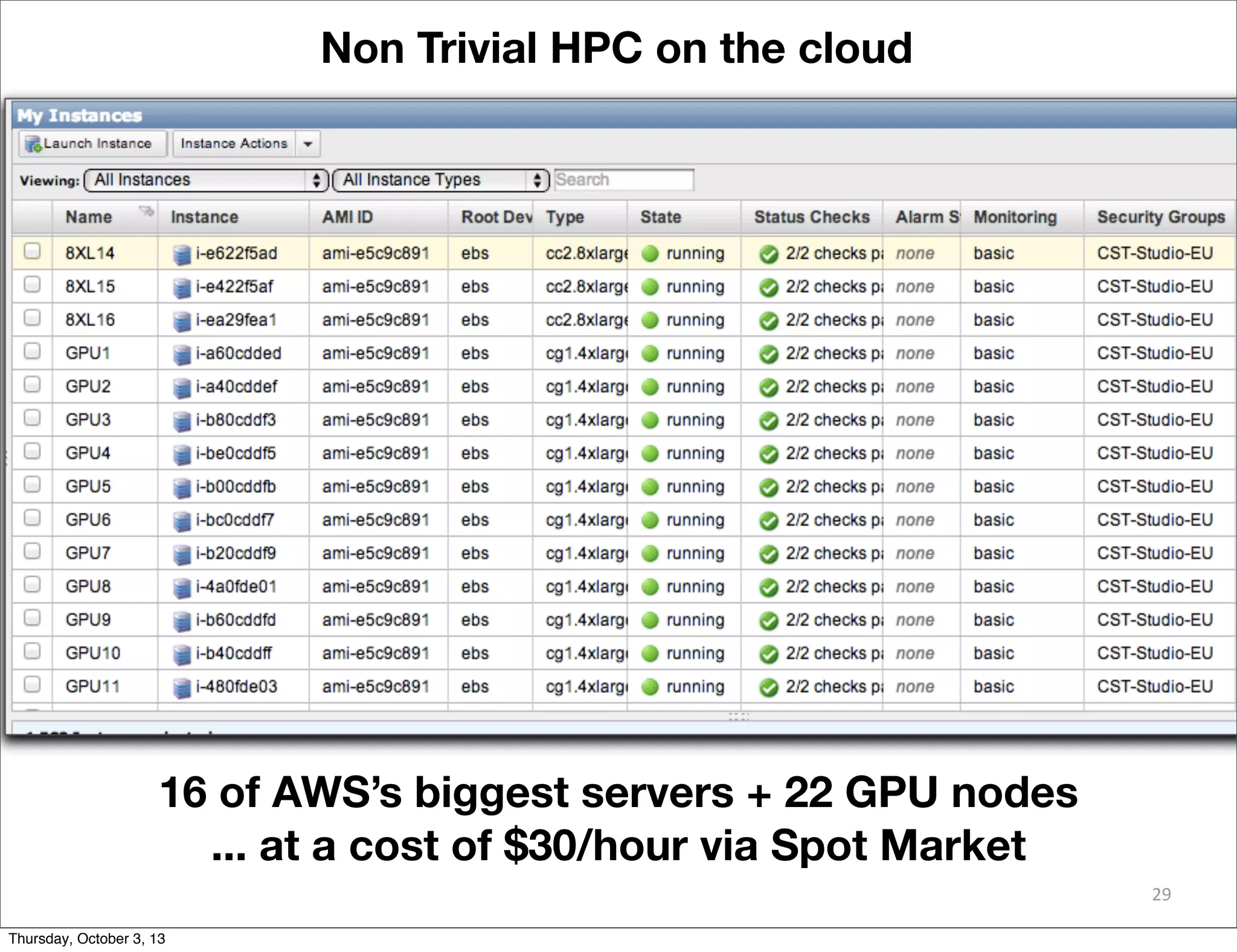This screenshot has width=1237, height=952.
Task: Check the GPU7 instance checkbox
Action: click(32, 550)
